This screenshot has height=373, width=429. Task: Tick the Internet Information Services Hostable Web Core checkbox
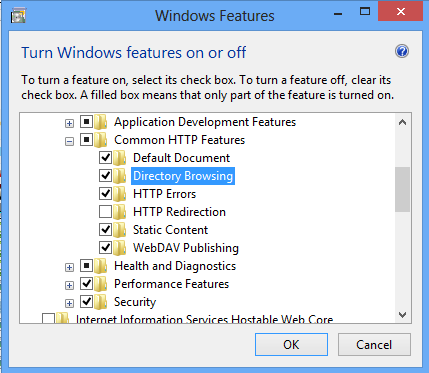pyautogui.click(x=48, y=318)
